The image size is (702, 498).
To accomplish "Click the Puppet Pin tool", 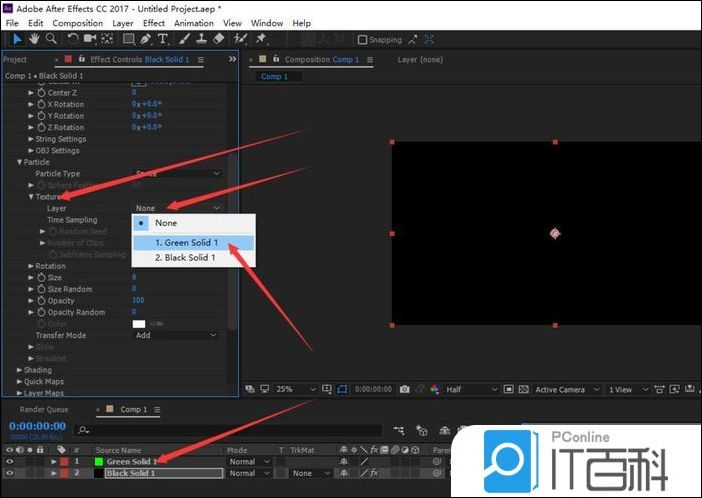I will (262, 39).
